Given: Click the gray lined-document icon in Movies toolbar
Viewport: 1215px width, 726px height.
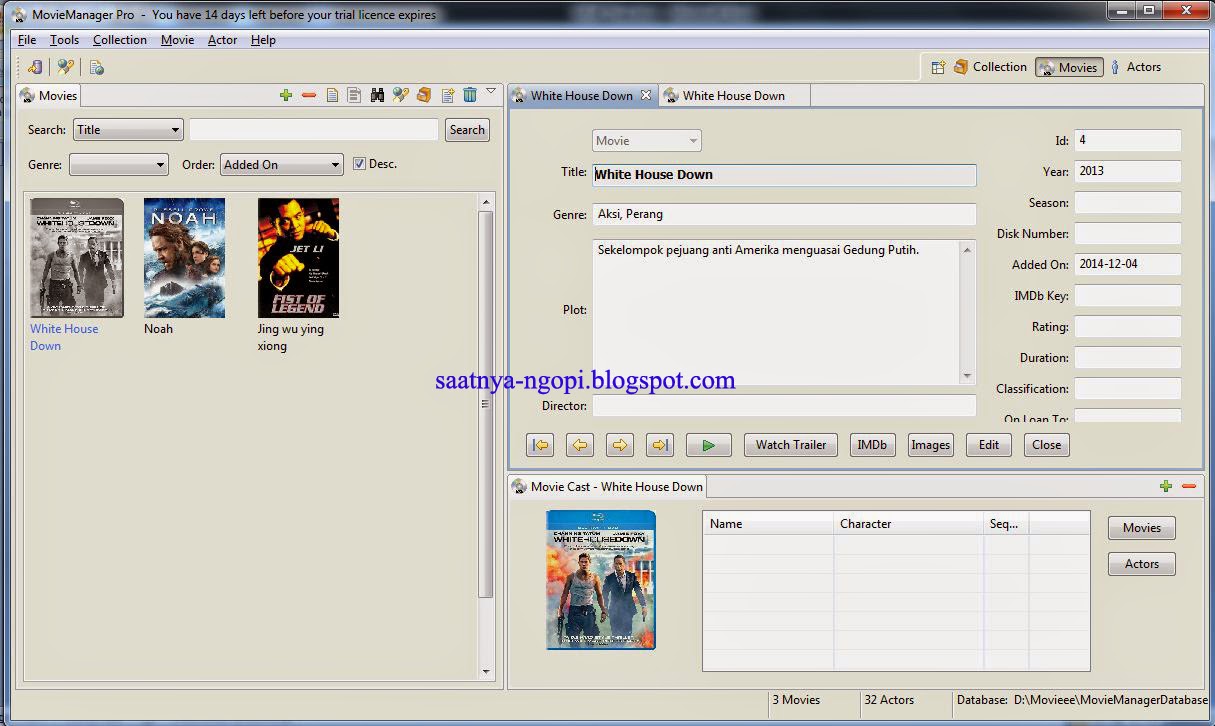Looking at the screenshot, I should pyautogui.click(x=354, y=95).
